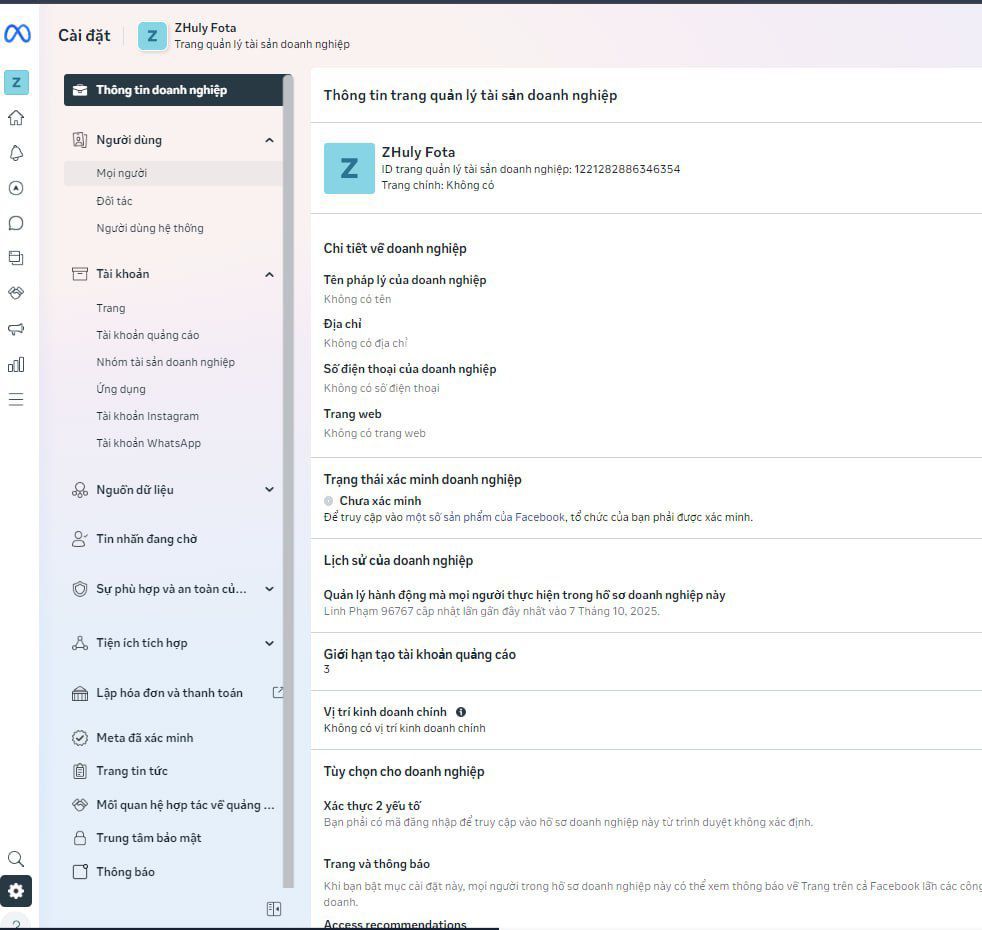This screenshot has width=982, height=930.
Task: Open Tài khoản Instagram entry
Action: point(147,416)
